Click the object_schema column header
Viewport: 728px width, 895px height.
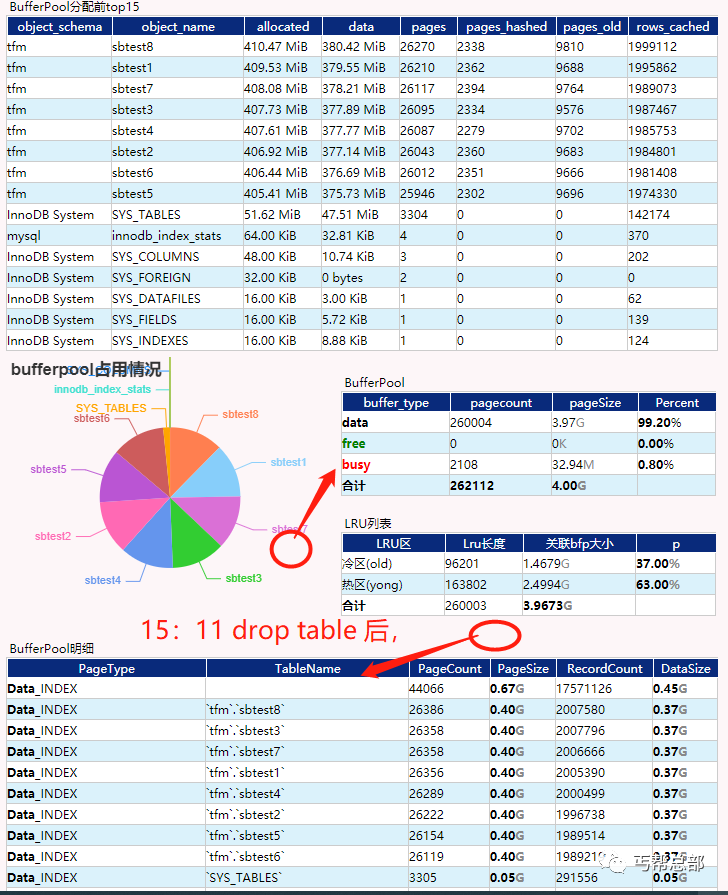click(59, 27)
